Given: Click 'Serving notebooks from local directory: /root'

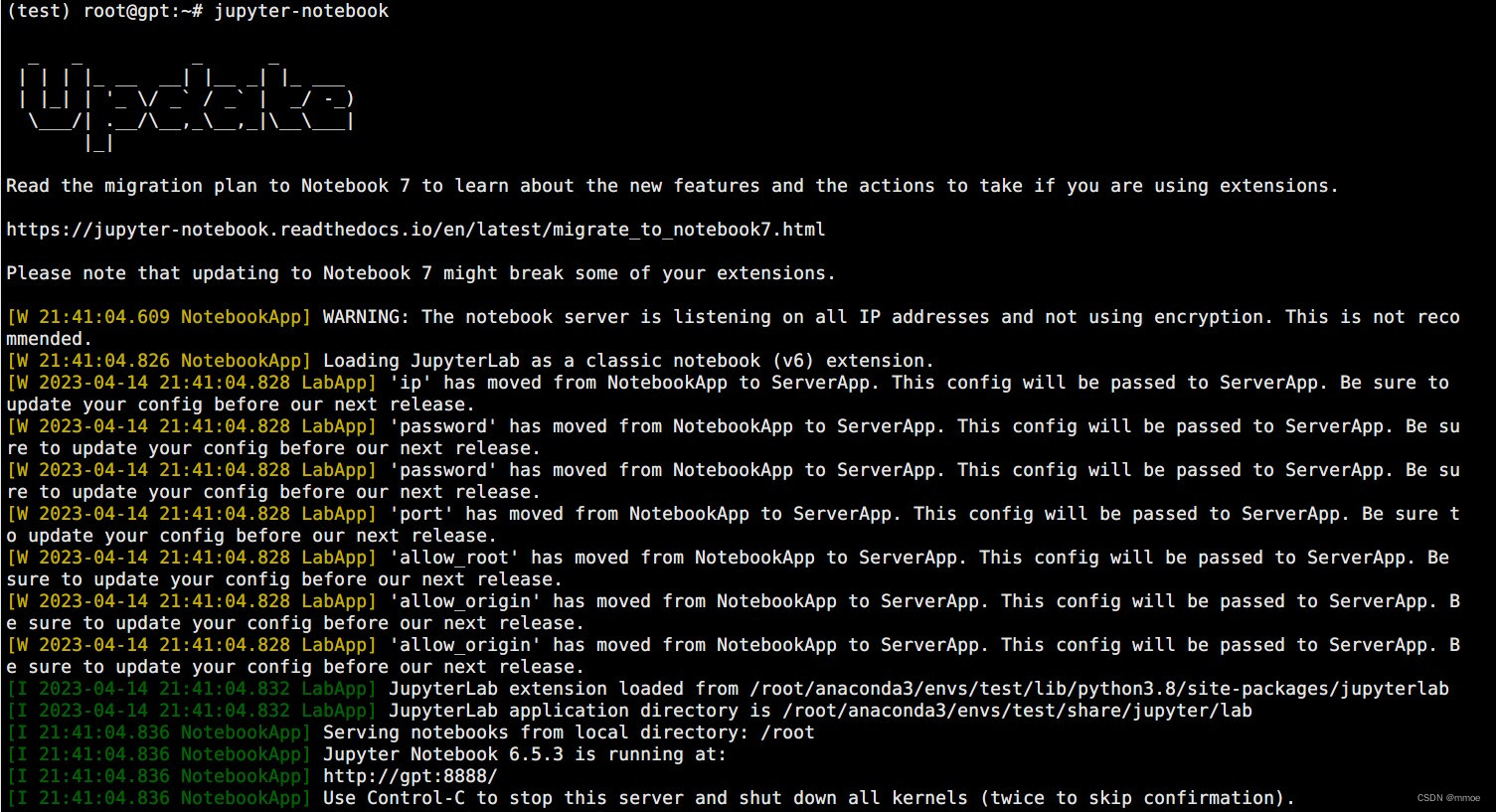Looking at the screenshot, I should click(569, 732).
